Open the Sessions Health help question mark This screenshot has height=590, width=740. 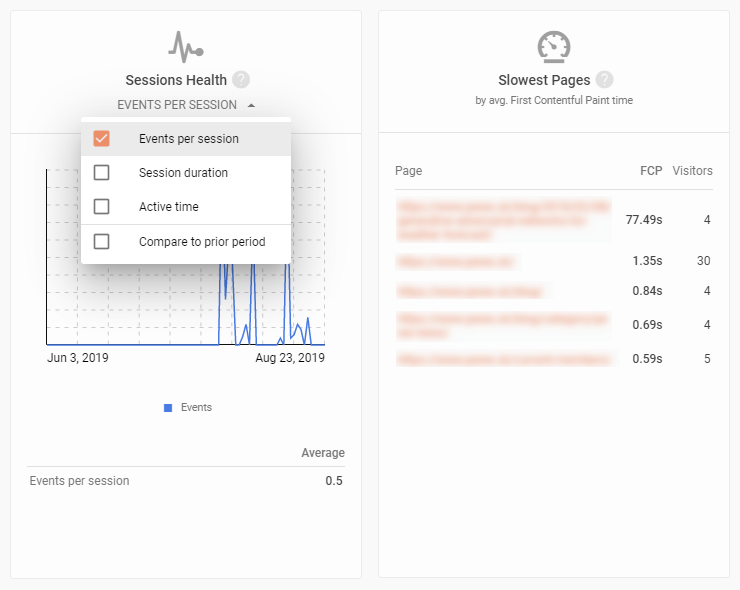(241, 80)
